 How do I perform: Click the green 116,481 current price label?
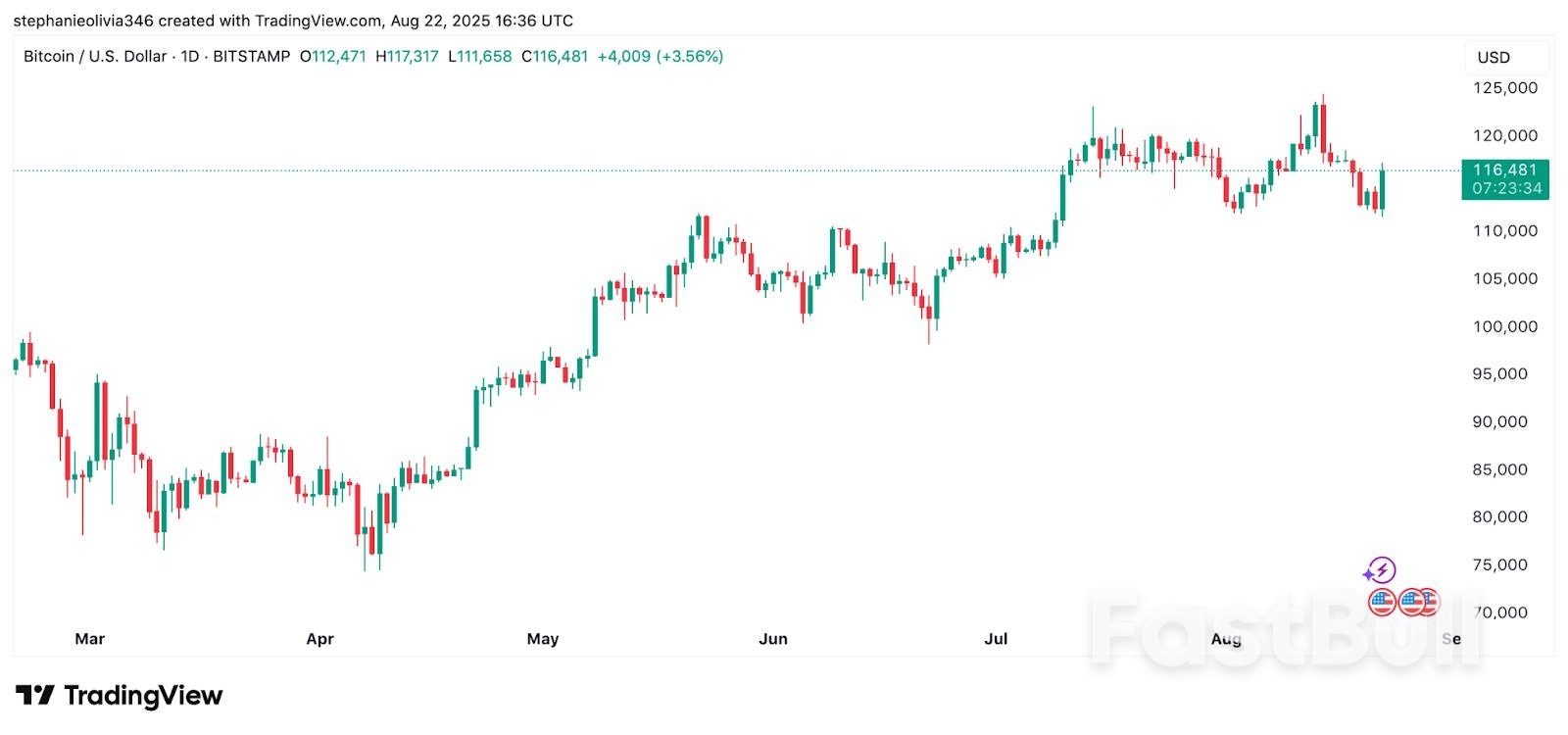pyautogui.click(x=1505, y=171)
